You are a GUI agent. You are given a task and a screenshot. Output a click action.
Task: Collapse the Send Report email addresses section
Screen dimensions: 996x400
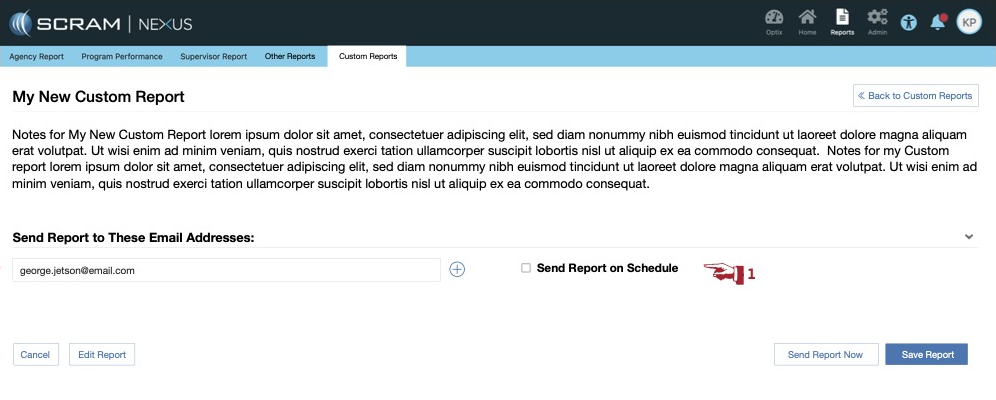tap(968, 237)
